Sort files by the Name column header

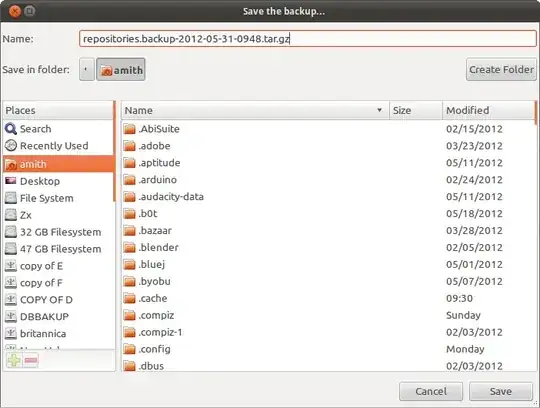pyautogui.click(x=255, y=110)
